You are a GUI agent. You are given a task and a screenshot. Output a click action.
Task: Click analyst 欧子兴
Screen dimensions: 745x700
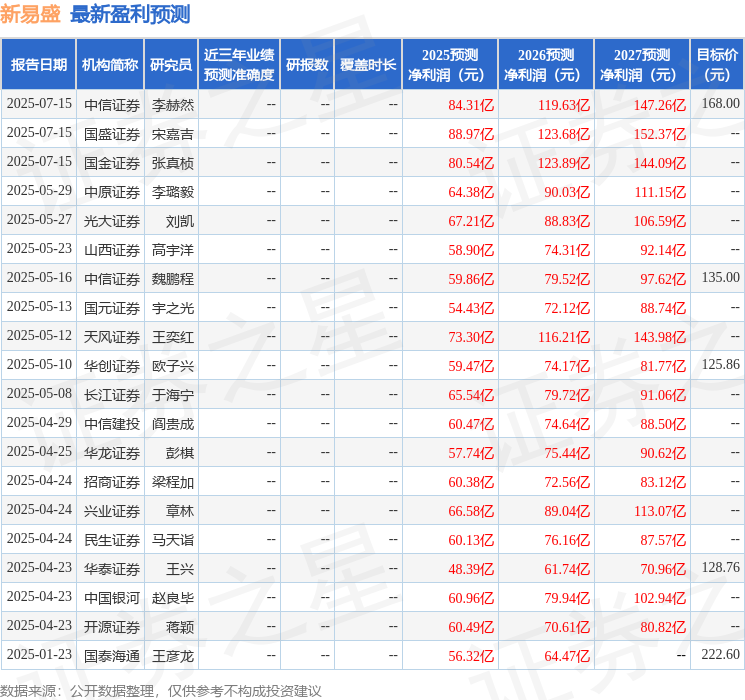(173, 366)
